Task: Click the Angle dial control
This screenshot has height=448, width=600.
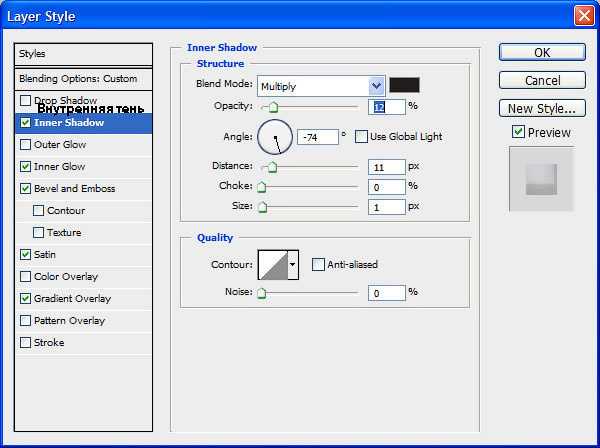Action: click(275, 137)
